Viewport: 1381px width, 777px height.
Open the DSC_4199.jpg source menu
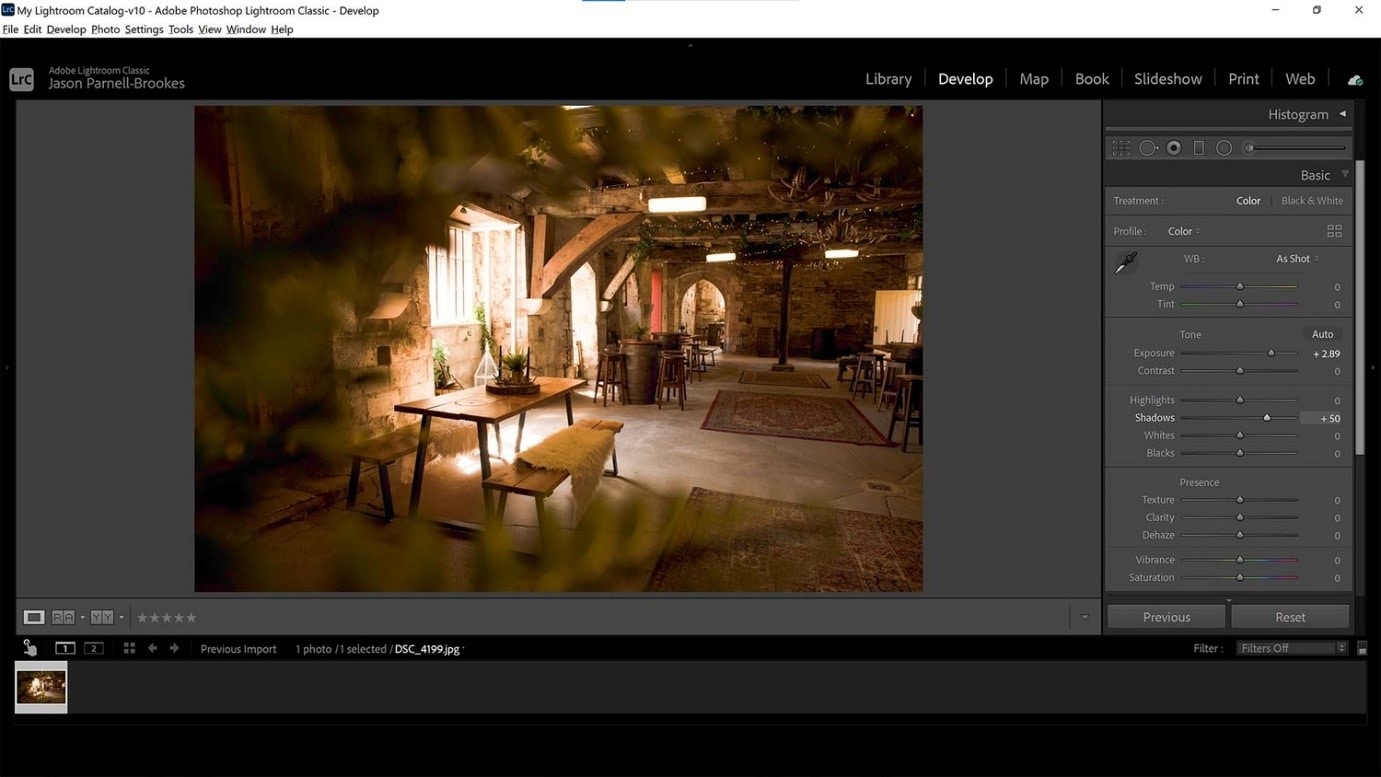click(x=430, y=649)
